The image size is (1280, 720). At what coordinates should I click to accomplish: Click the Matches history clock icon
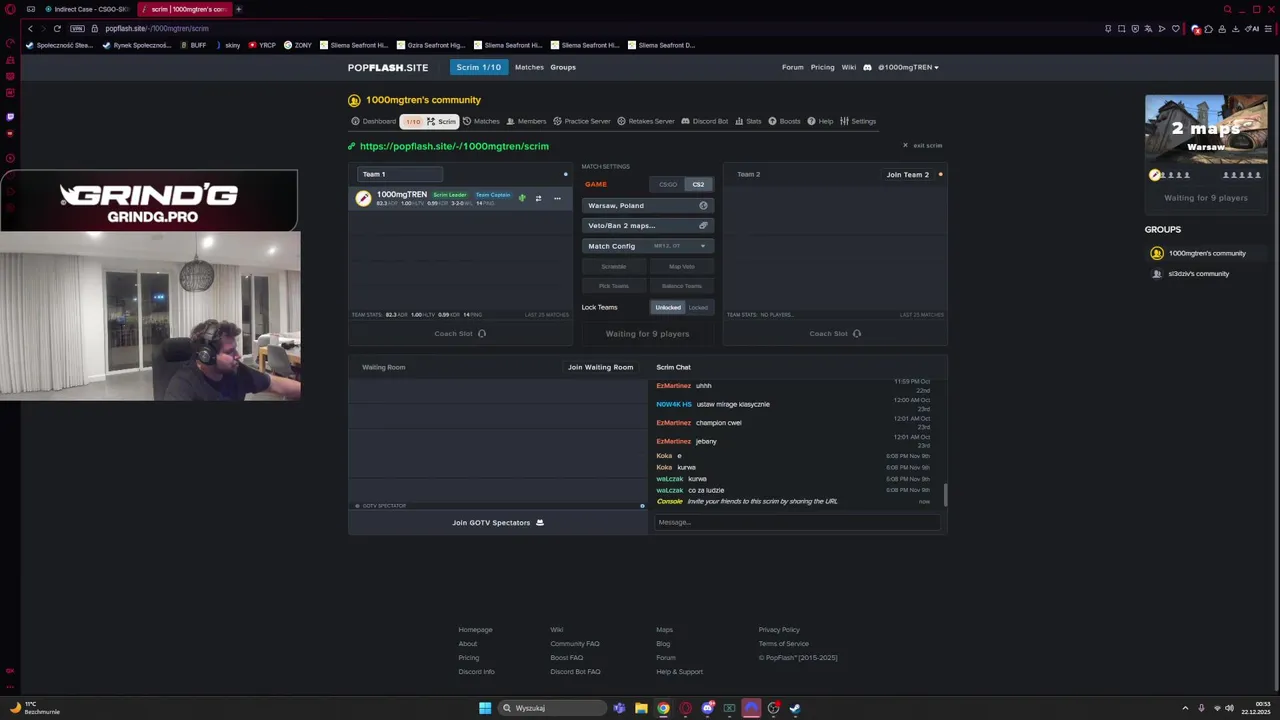(466, 121)
